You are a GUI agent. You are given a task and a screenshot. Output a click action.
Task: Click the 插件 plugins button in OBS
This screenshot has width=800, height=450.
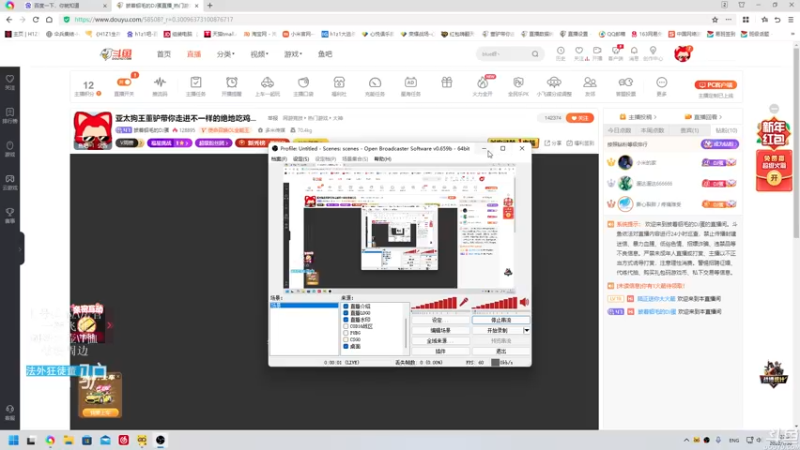(x=440, y=352)
